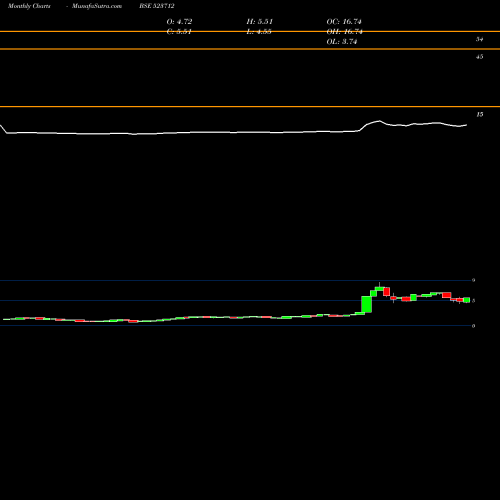Click the 'BSE 523712' ticker text
This screenshot has height=500, width=500.
tap(157, 6)
